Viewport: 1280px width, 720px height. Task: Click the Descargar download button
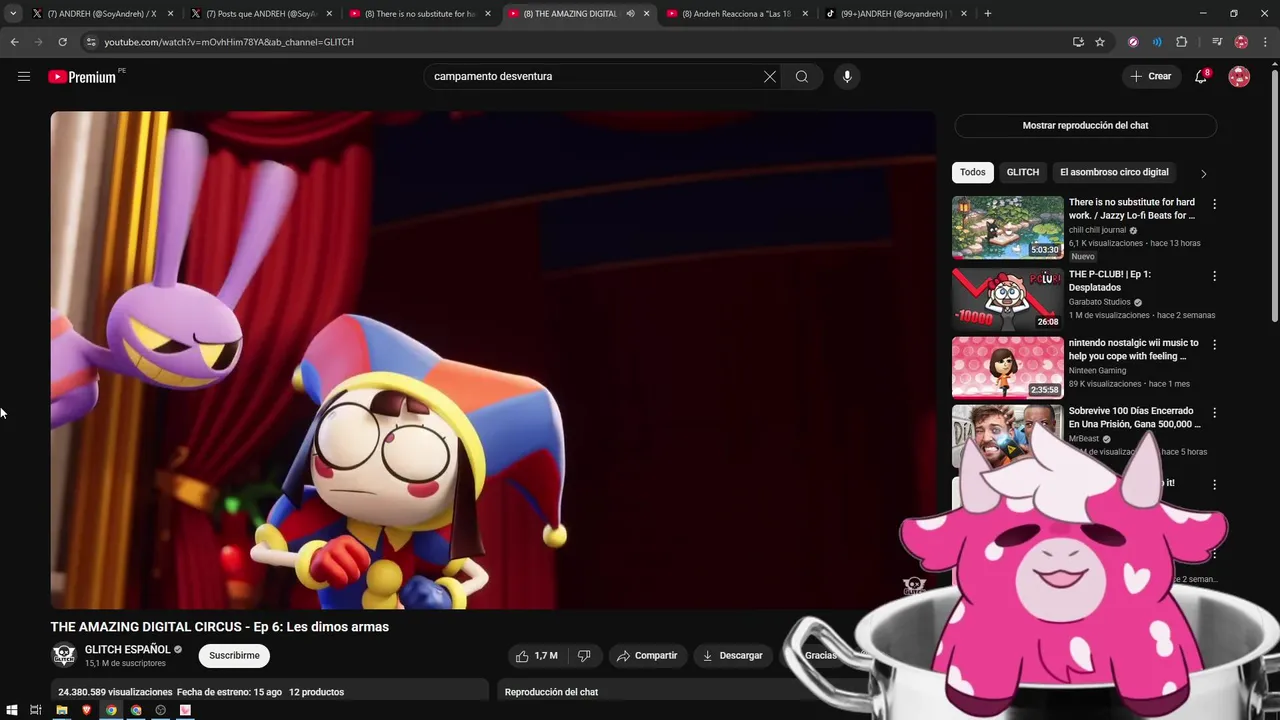(732, 656)
